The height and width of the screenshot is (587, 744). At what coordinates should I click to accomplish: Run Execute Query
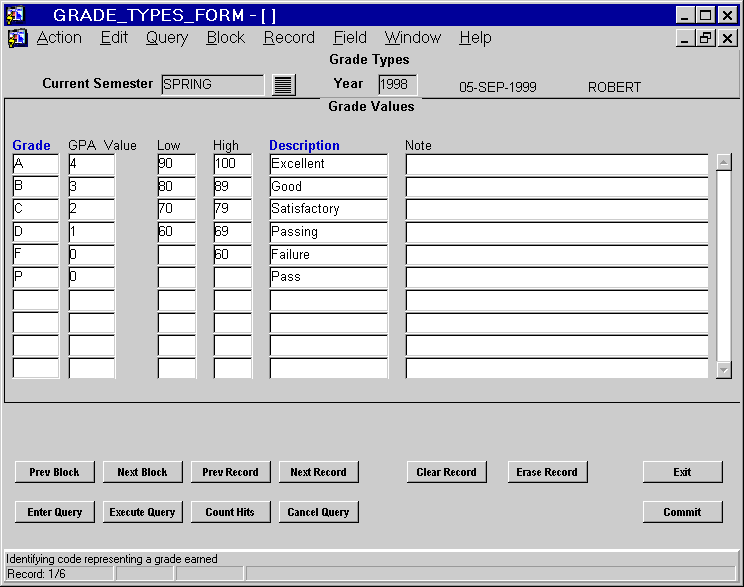(142, 512)
